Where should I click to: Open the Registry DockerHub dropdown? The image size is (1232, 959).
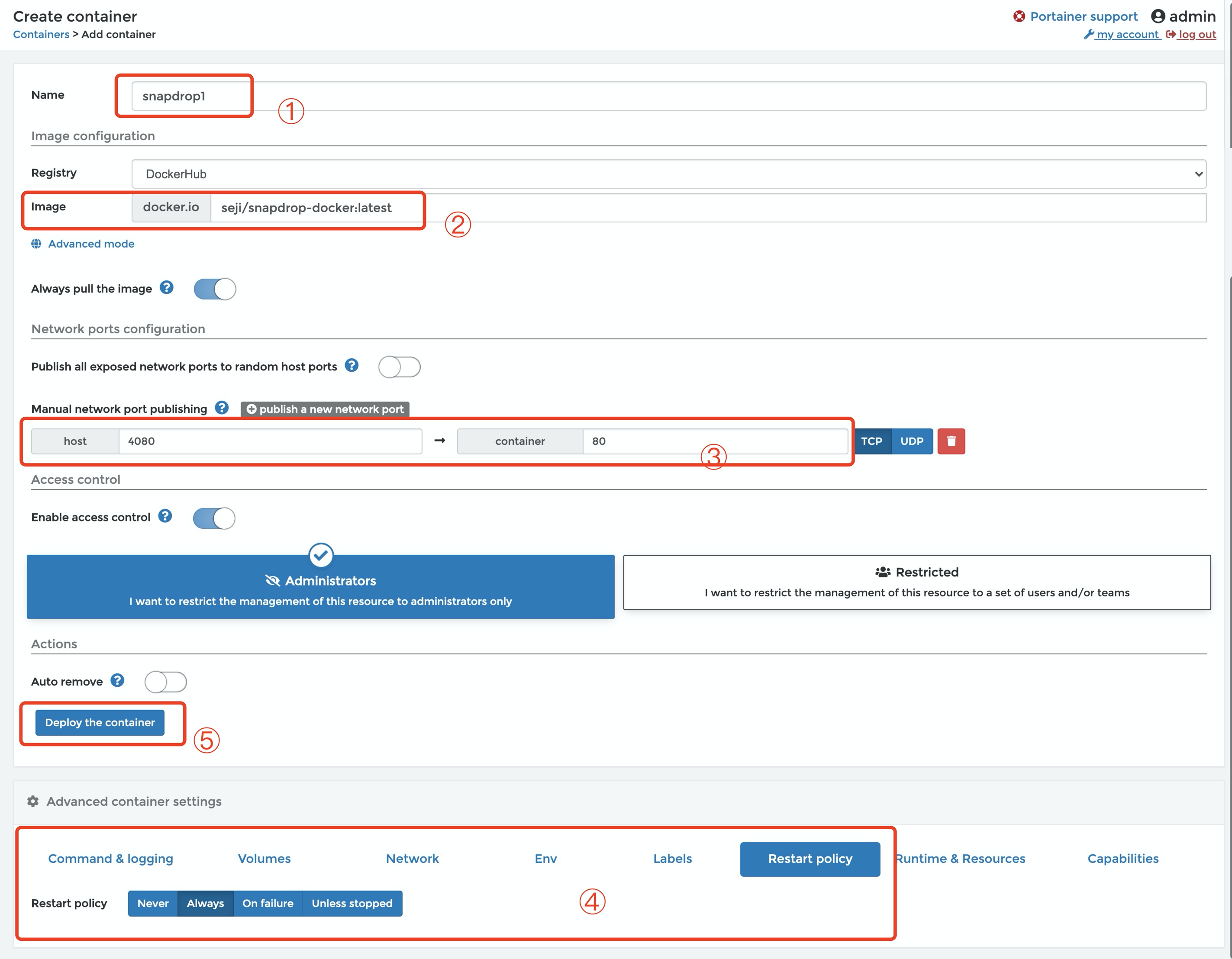(x=668, y=174)
